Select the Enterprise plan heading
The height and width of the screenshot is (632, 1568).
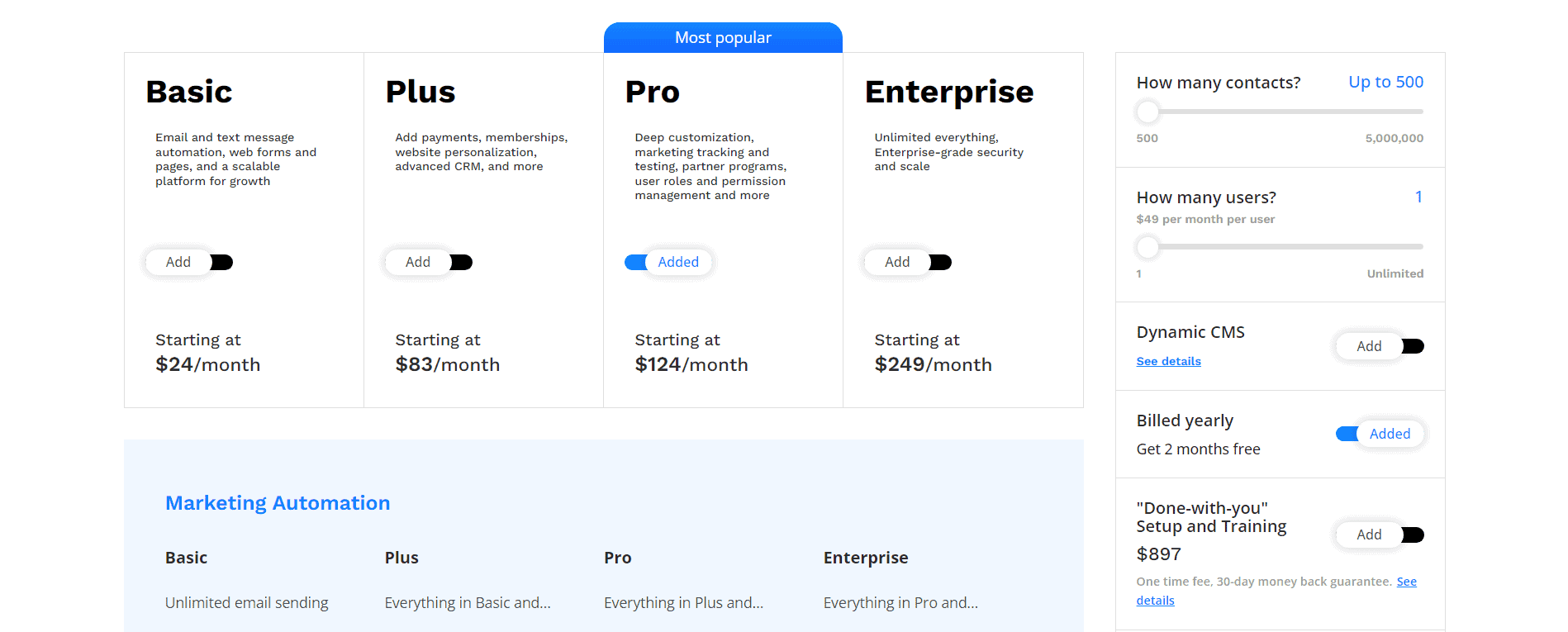pos(949,92)
